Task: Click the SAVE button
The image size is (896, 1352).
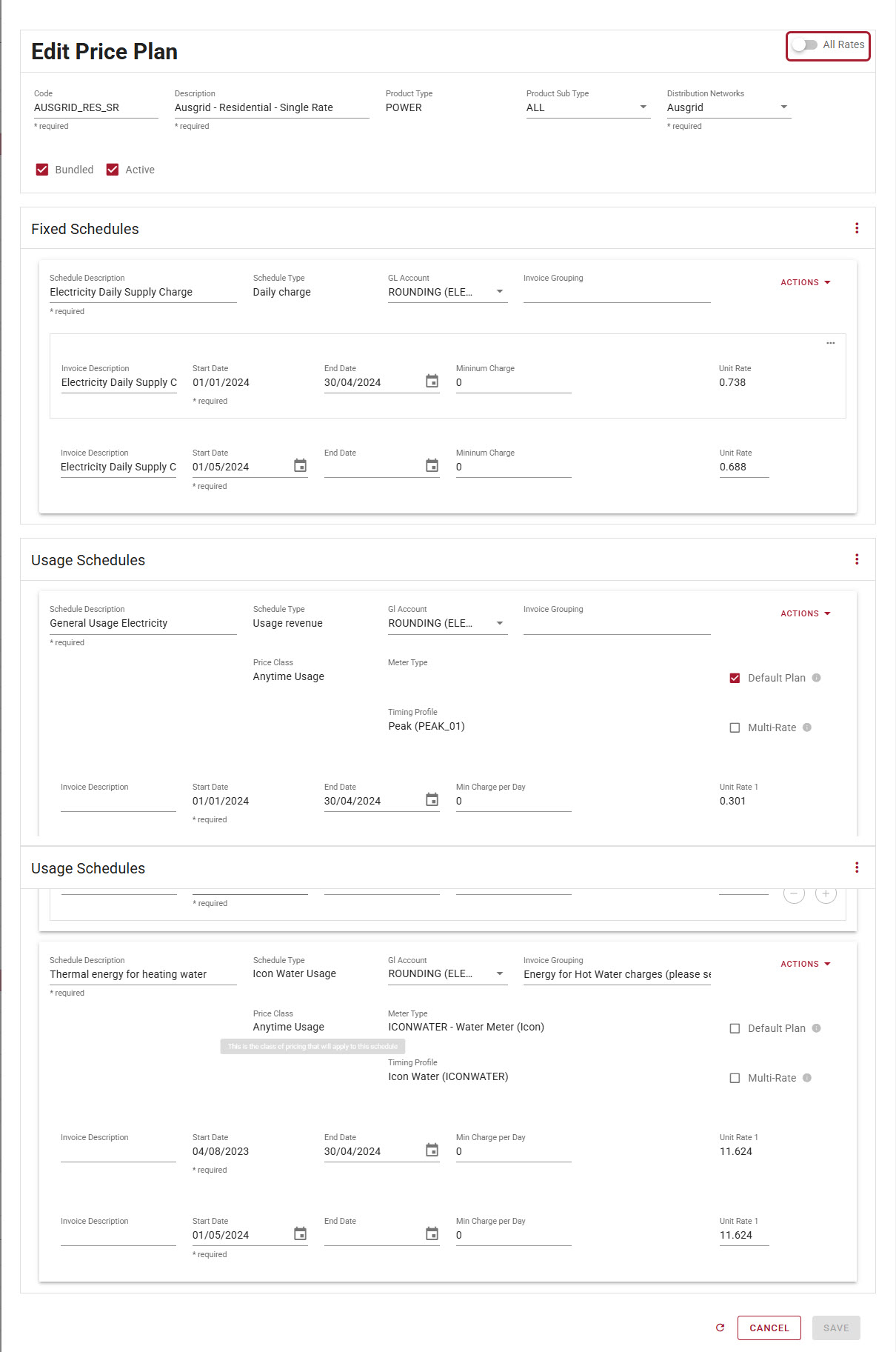Action: point(836,1328)
